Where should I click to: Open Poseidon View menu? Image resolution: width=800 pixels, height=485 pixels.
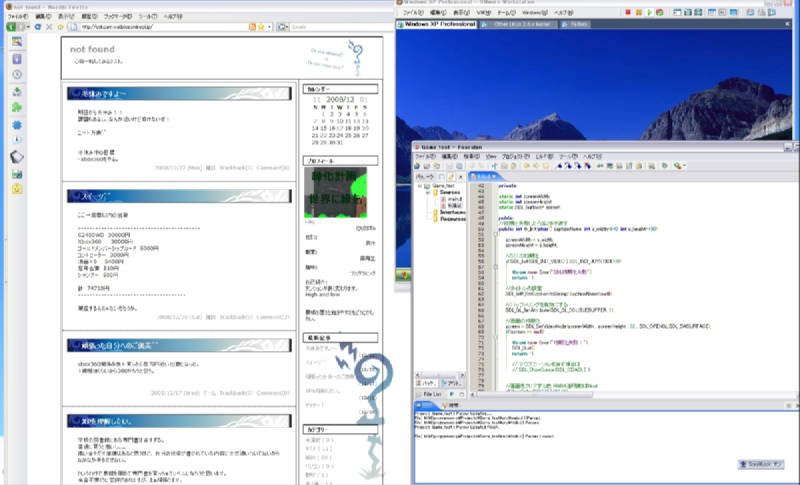pos(491,157)
